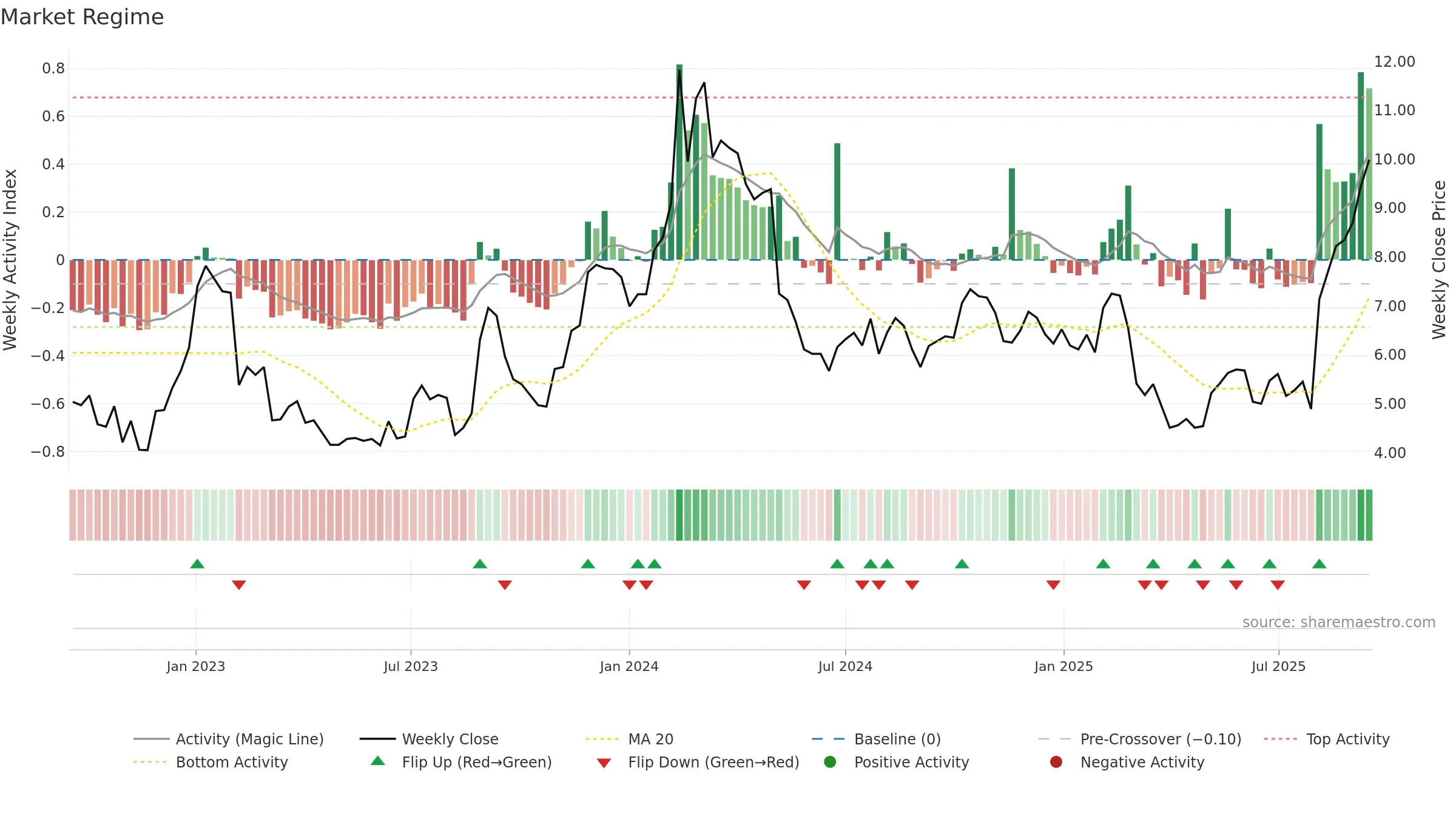Click the first red flip-down marker after Jan 2023
Image resolution: width=1456 pixels, height=819 pixels.
239,585
